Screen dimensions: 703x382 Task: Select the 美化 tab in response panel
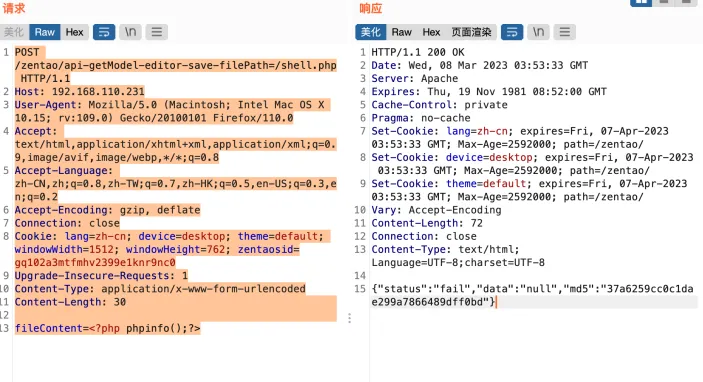coord(370,32)
